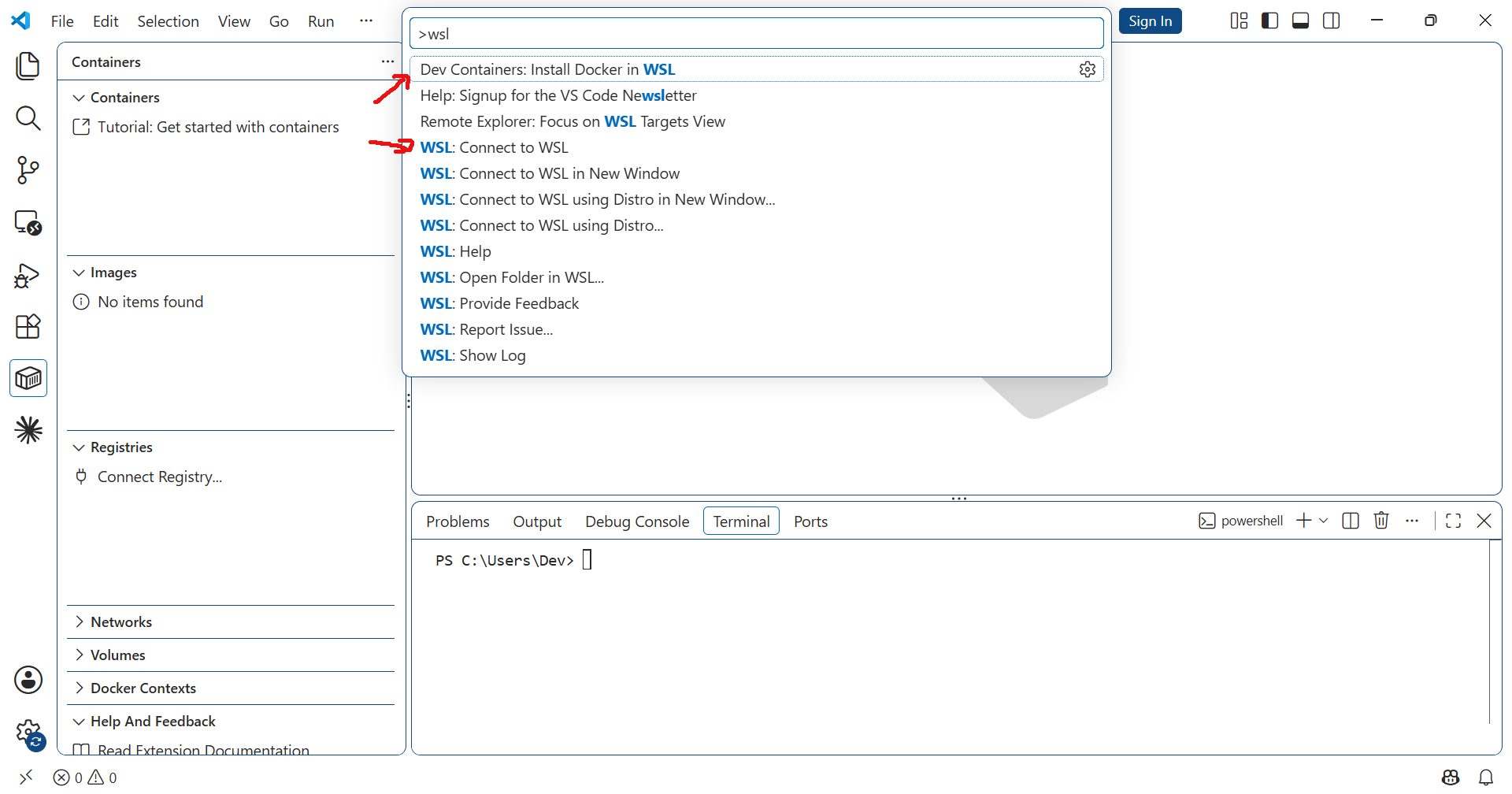Open the Accounts menu icon
Viewport: 1512px width, 794px height.
(28, 680)
